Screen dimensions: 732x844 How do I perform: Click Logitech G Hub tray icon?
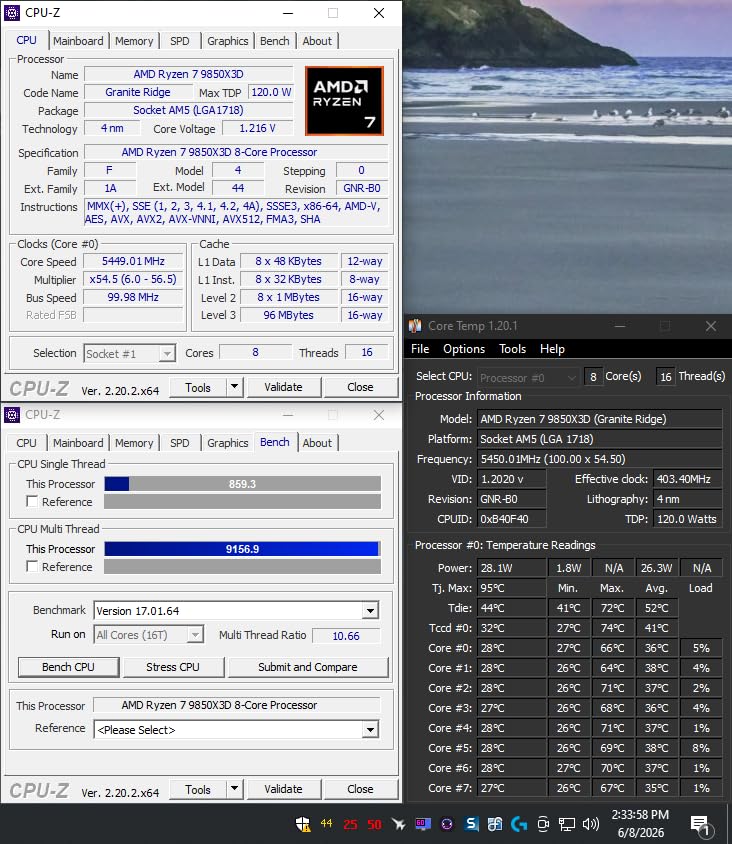coord(519,824)
